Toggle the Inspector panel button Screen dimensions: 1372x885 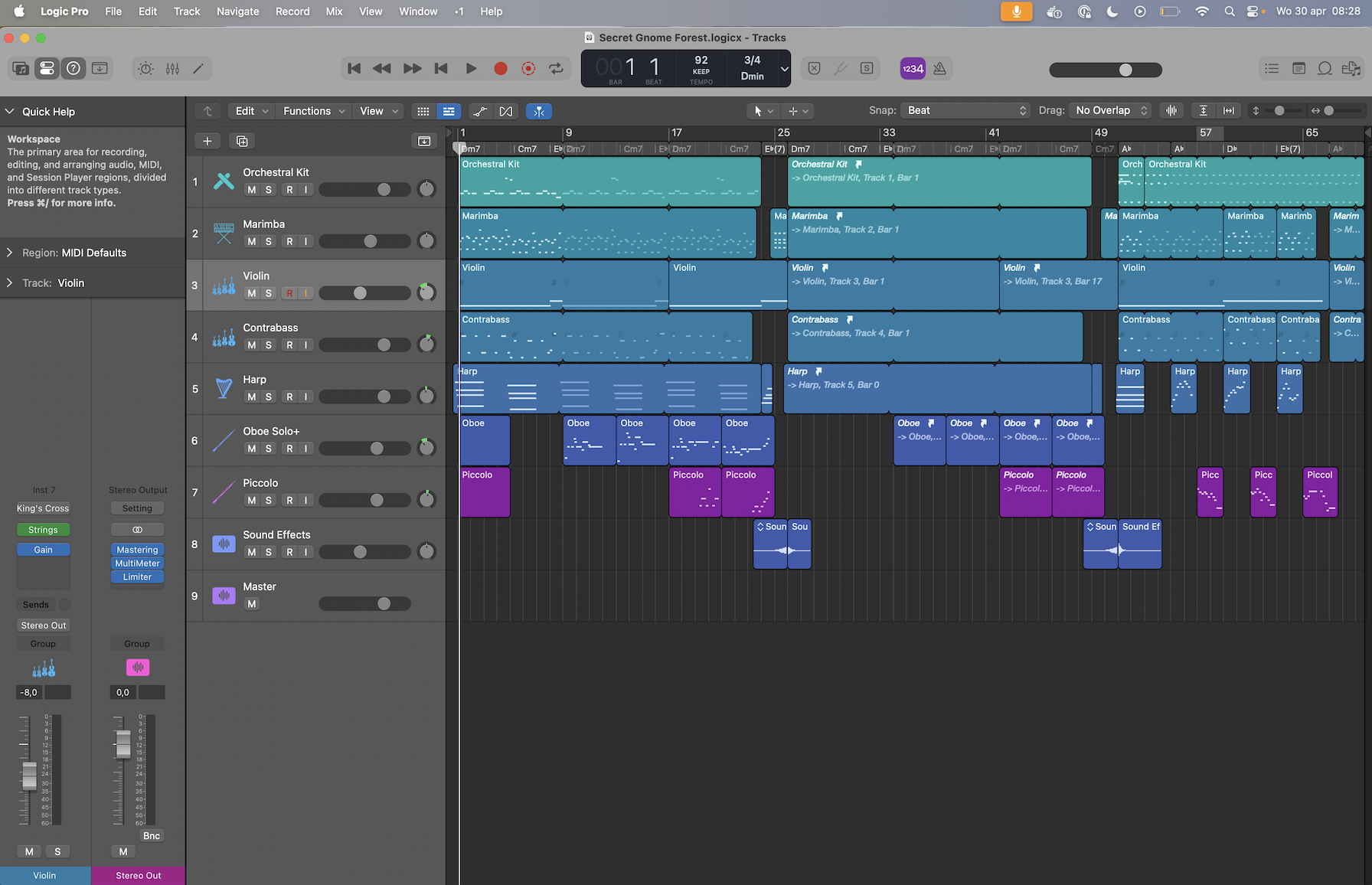pos(47,68)
